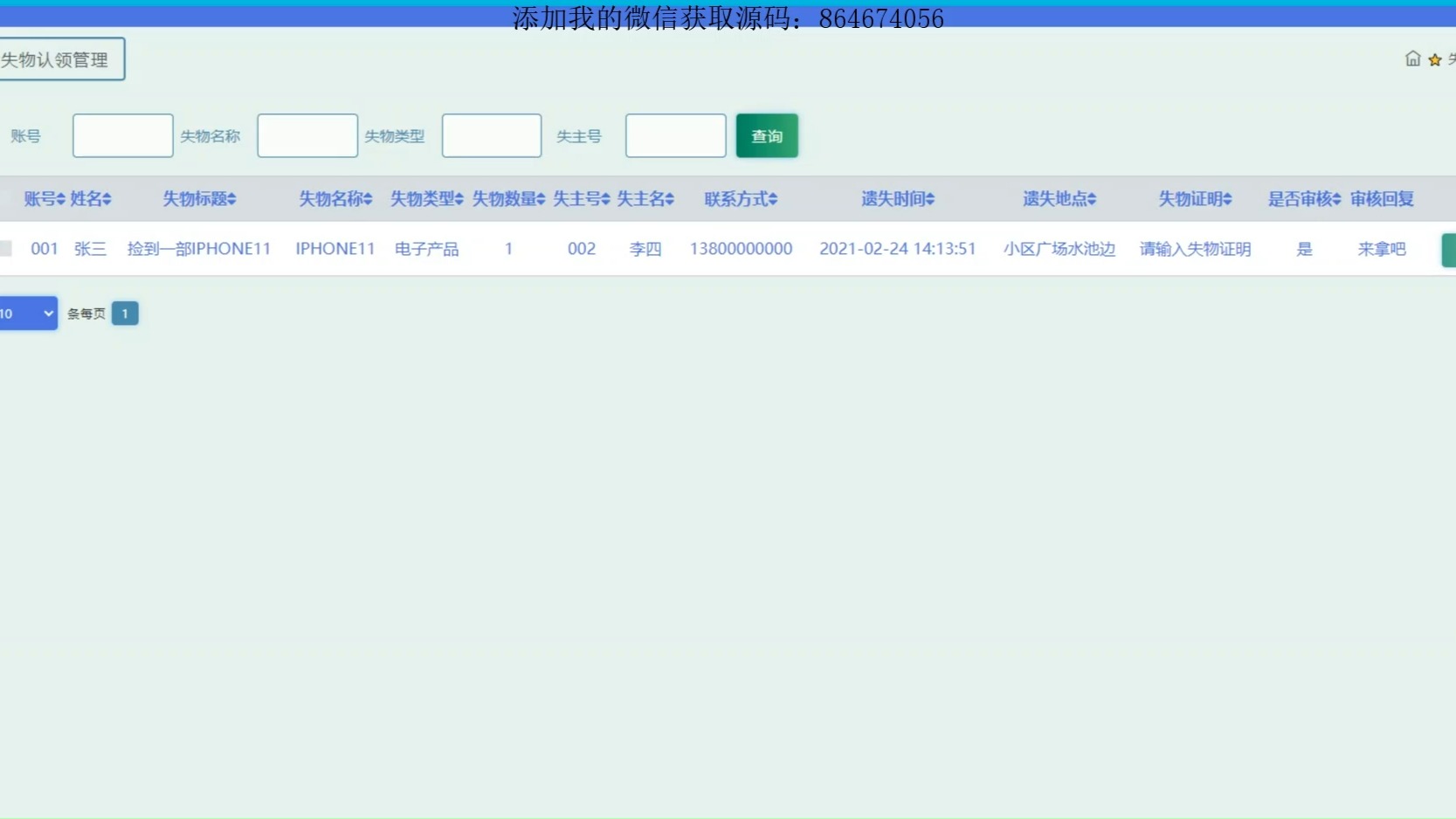The image size is (1456, 819).
Task: Click the phone number 13800000000
Action: click(x=741, y=249)
